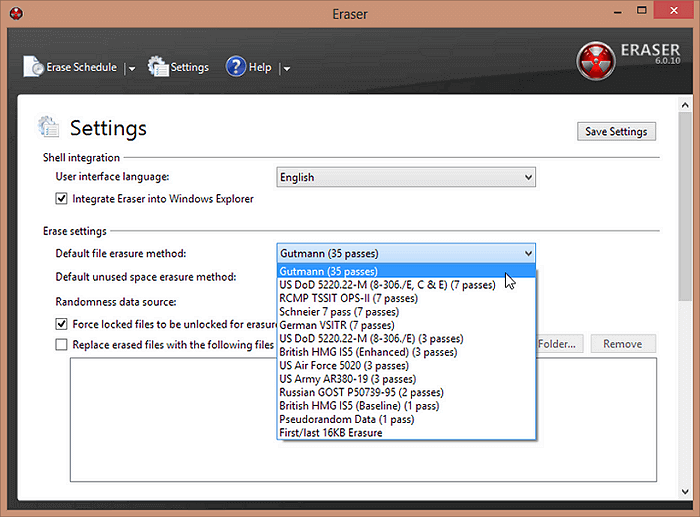Pick US Air Force 5020 (3 passes)

pos(406,366)
